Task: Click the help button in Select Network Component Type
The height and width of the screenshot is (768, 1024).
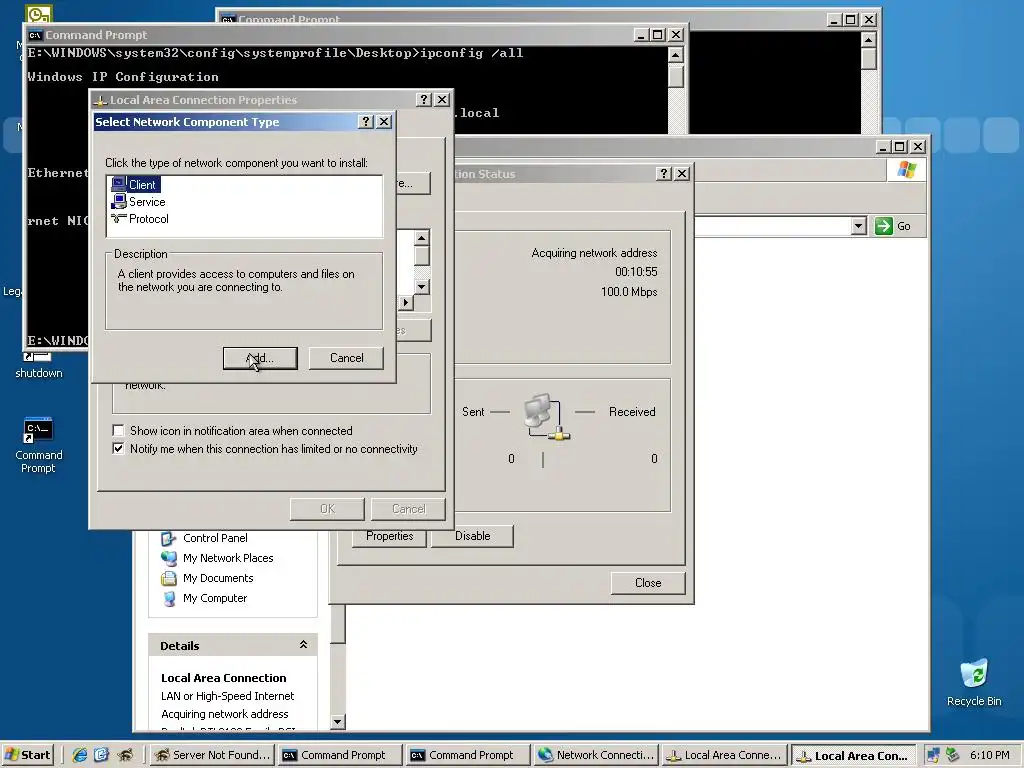Action: 366,121
